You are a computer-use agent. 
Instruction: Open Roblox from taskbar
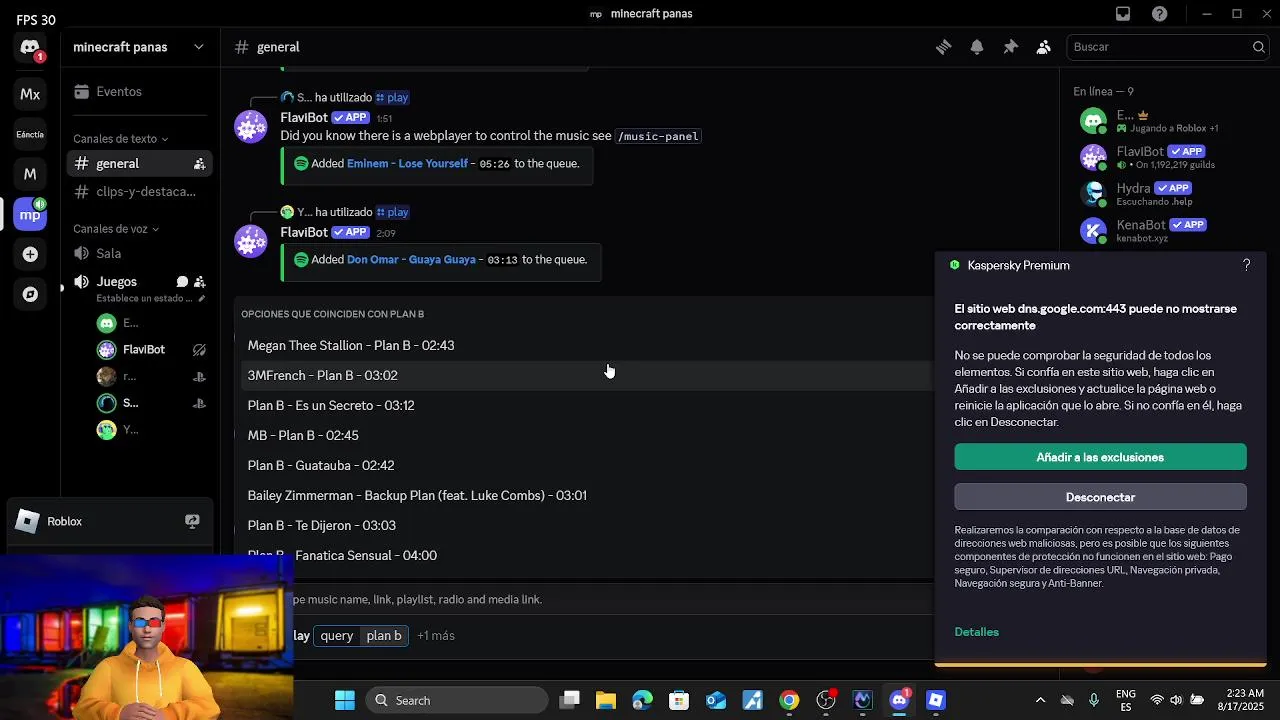click(x=935, y=700)
